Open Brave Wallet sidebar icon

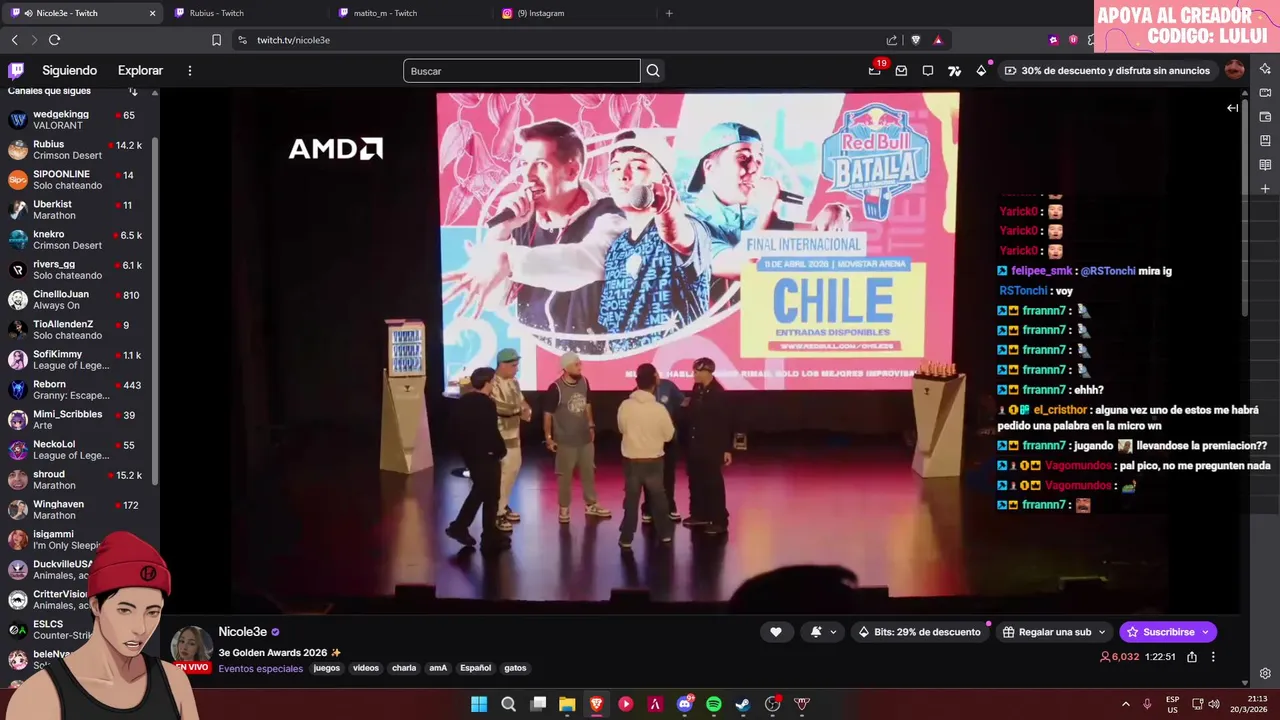click(1265, 117)
